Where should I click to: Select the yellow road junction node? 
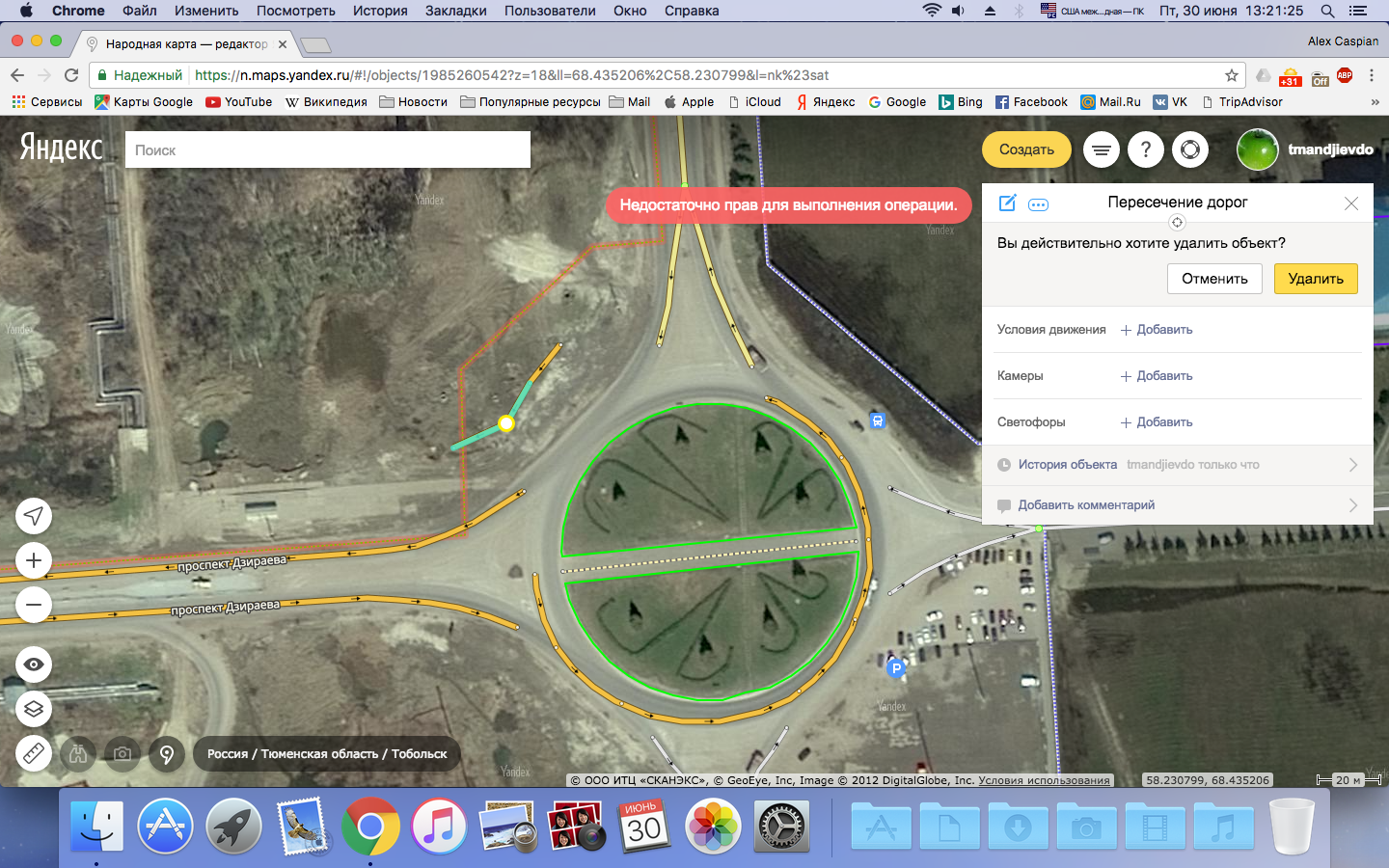tap(506, 422)
